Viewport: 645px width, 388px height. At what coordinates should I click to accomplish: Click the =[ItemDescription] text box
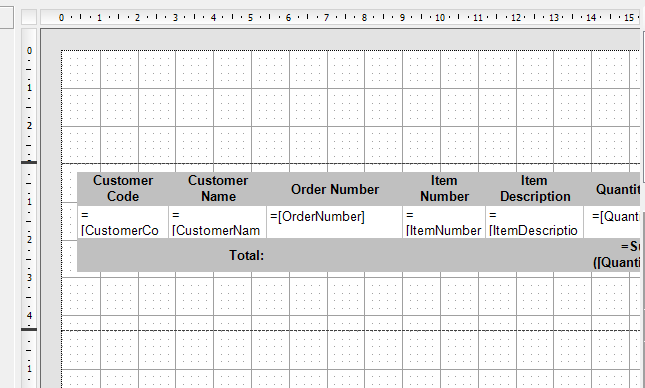click(534, 222)
